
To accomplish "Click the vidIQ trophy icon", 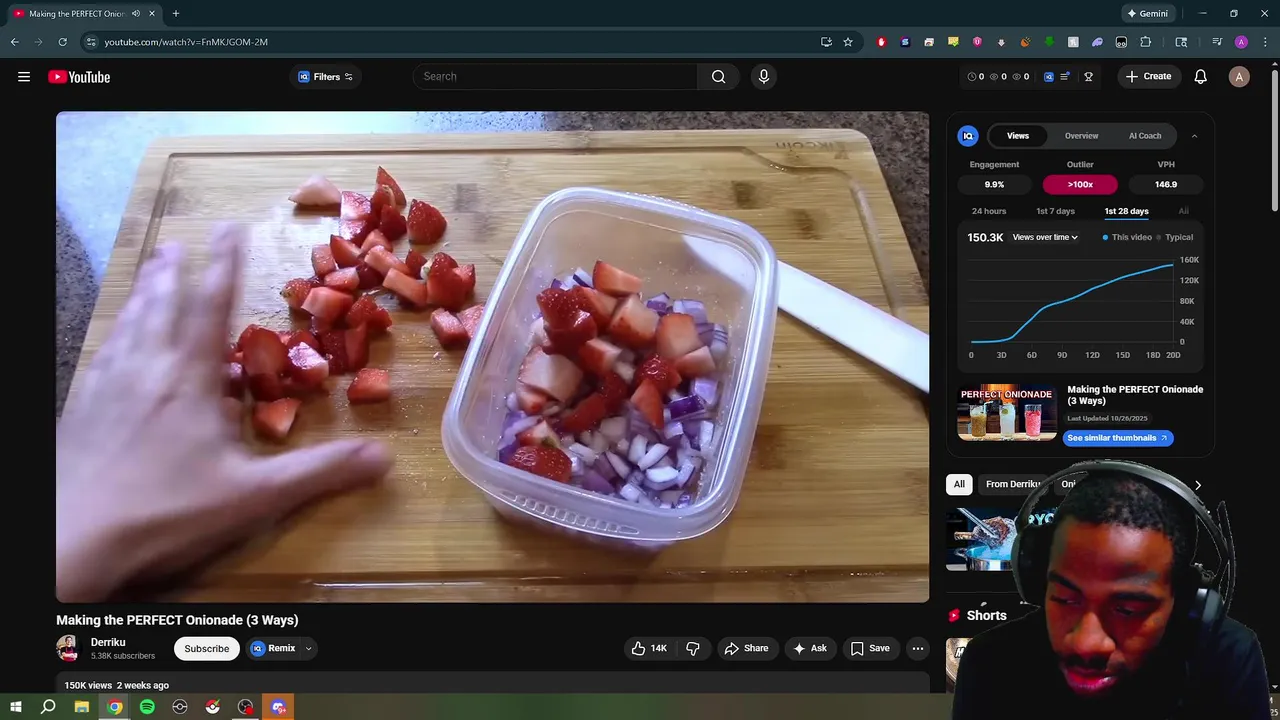I will [1088, 77].
